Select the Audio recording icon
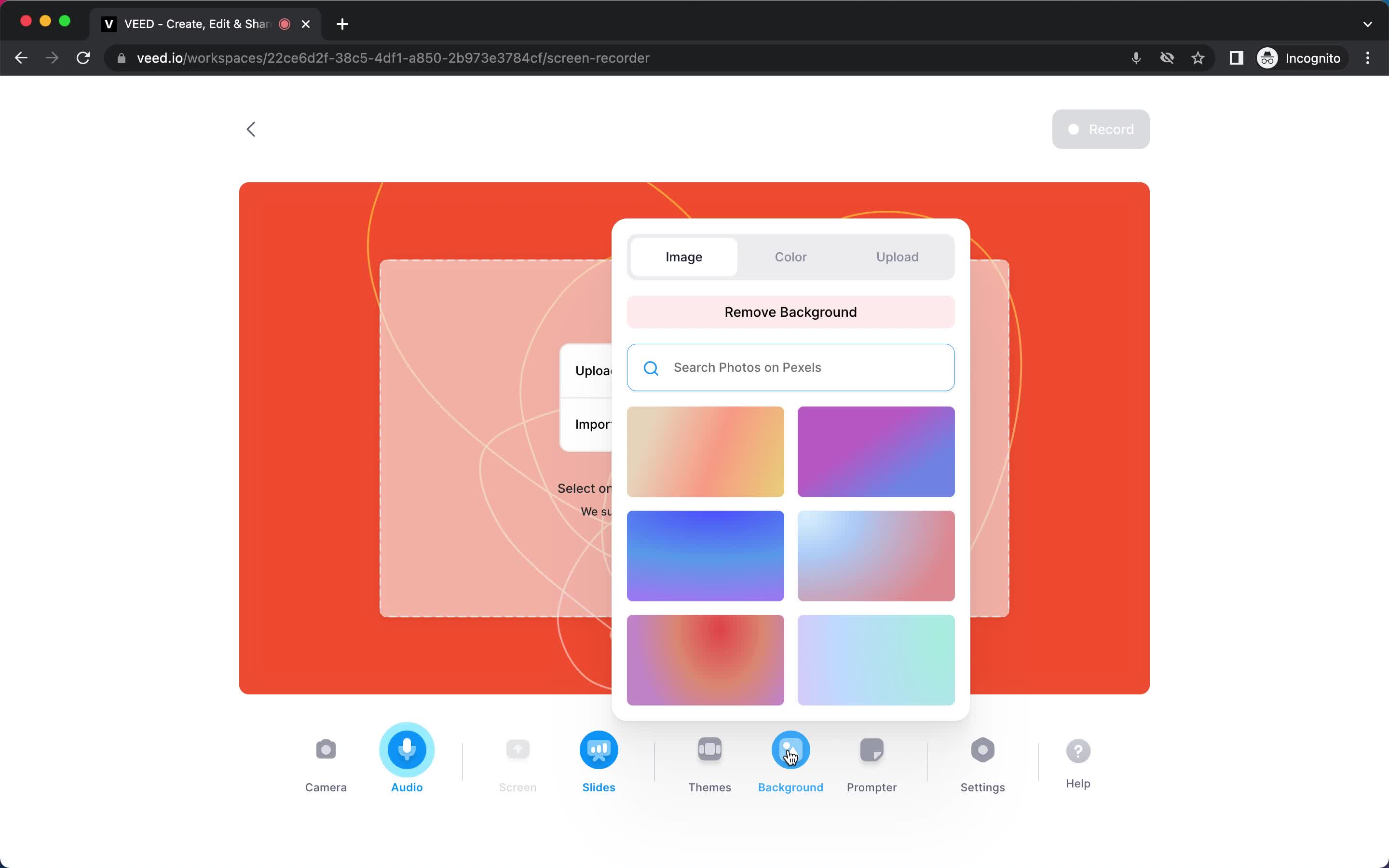 407,749
